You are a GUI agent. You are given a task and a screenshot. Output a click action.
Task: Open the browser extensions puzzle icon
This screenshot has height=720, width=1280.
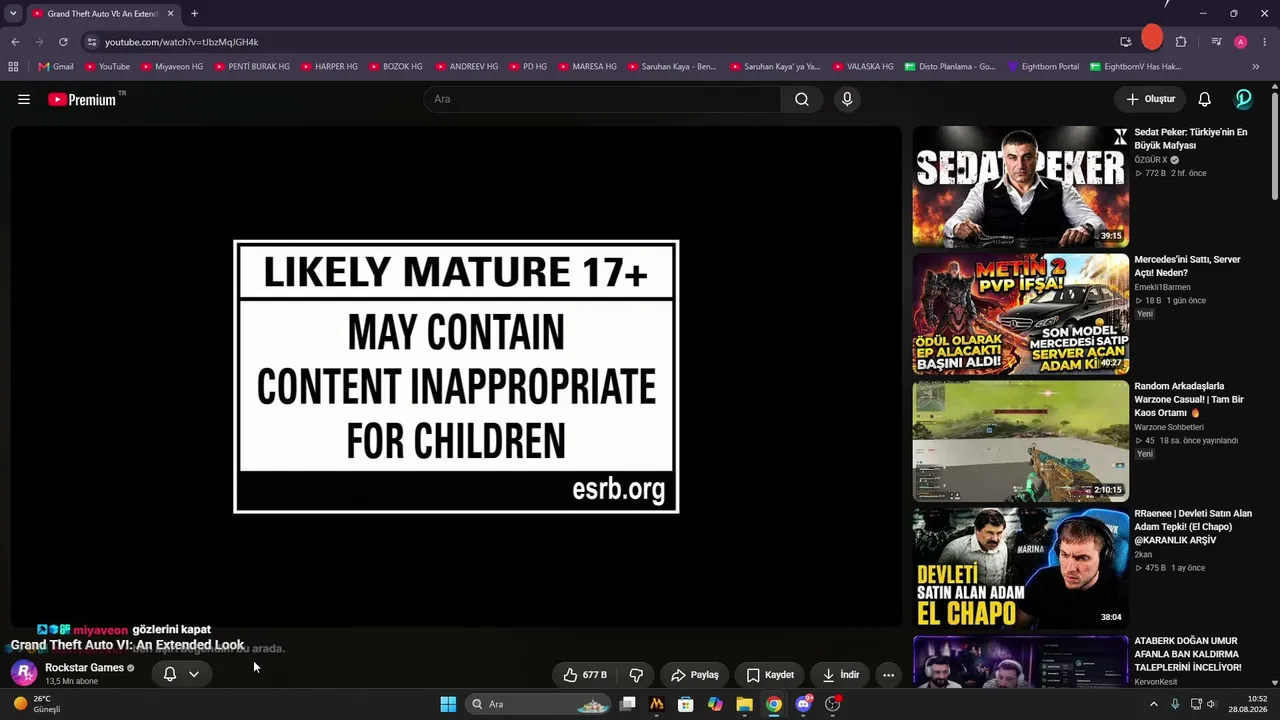[x=1181, y=42]
